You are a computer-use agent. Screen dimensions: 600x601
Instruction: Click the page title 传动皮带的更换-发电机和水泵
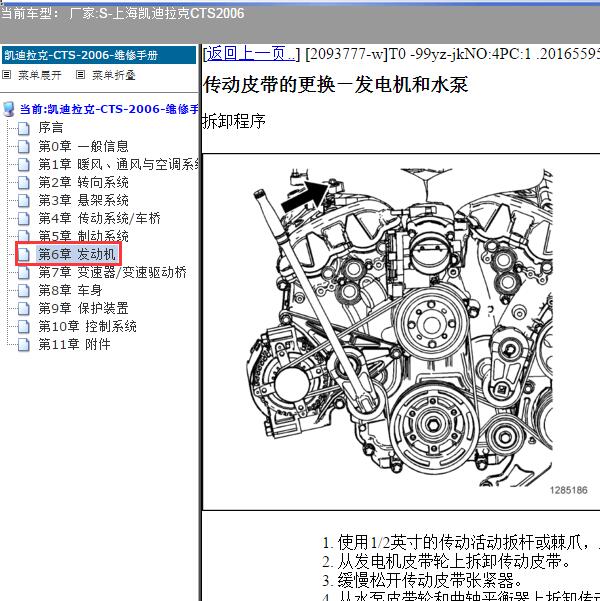pyautogui.click(x=335, y=84)
